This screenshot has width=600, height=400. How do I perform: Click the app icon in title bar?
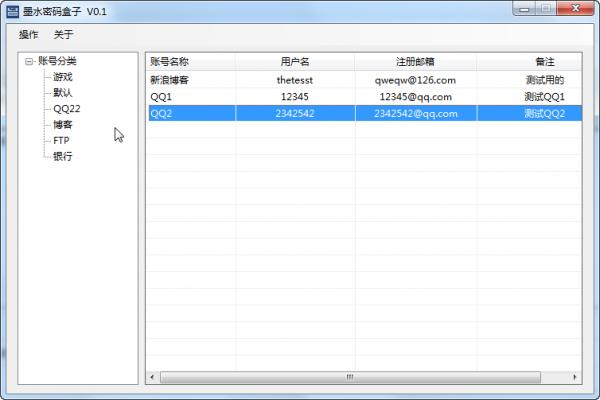tap(12, 10)
